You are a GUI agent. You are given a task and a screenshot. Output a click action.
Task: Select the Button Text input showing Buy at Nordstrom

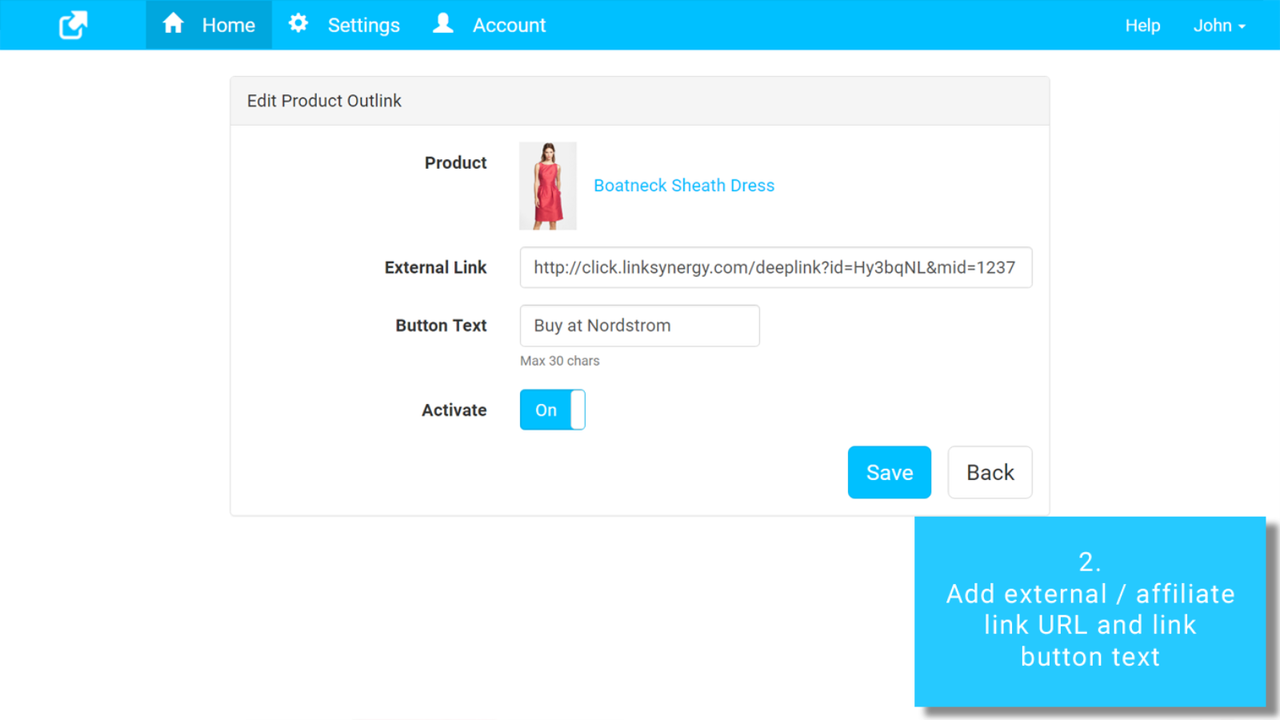pos(639,325)
